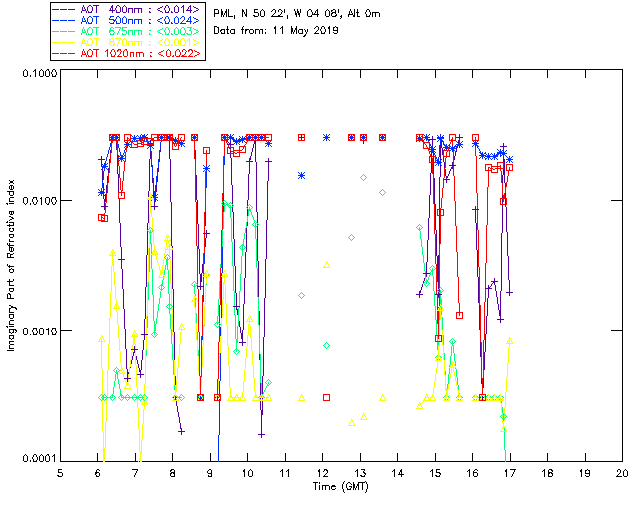
Task: Click the 20 tick on the time axis
Action: (x=622, y=472)
